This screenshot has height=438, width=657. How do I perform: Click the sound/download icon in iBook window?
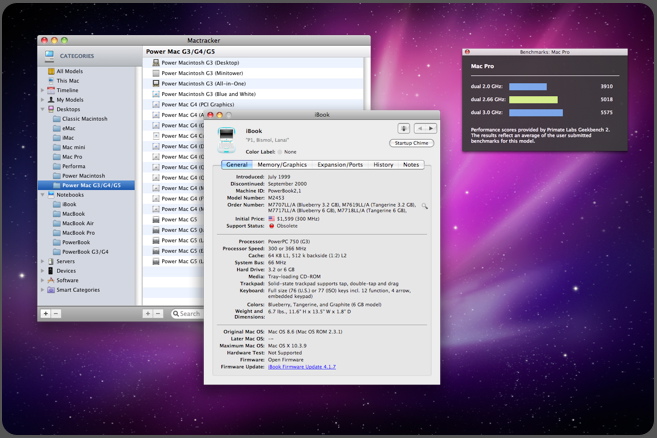(x=404, y=129)
